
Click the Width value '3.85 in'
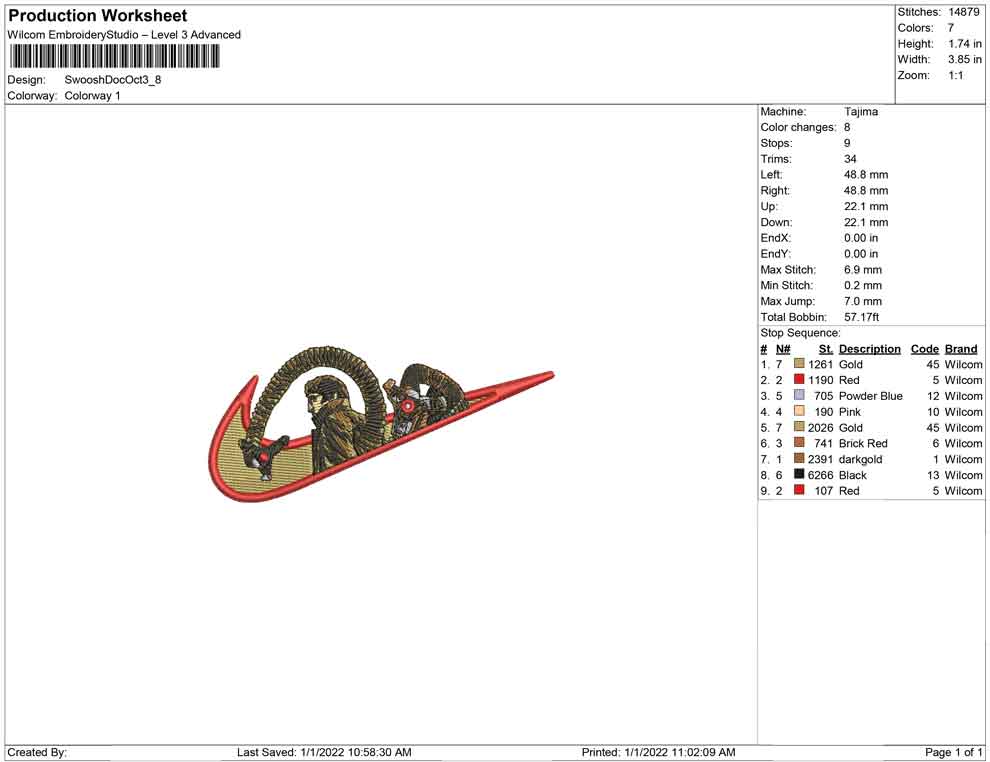965,59
